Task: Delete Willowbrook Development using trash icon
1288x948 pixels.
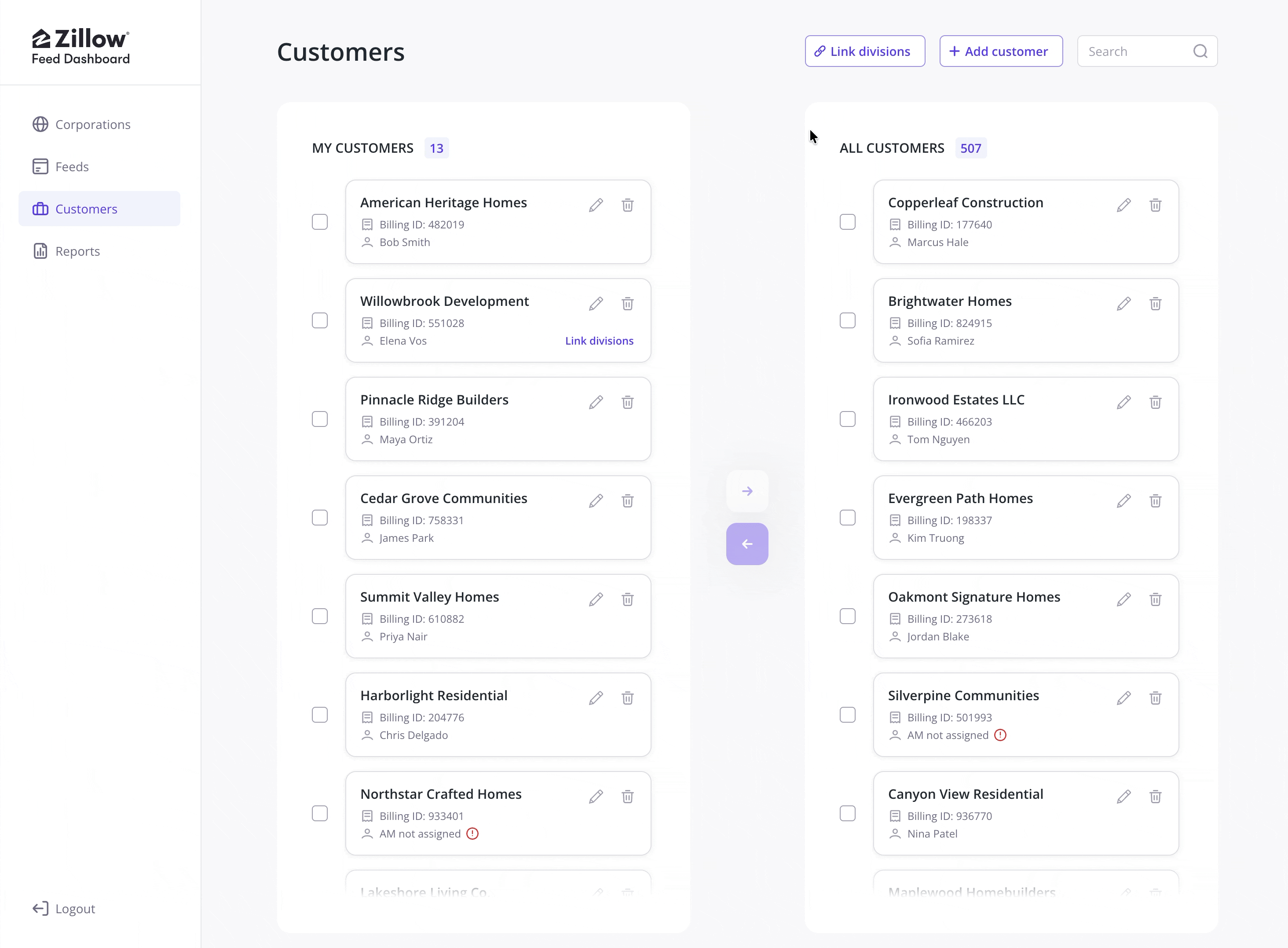Action: 627,304
